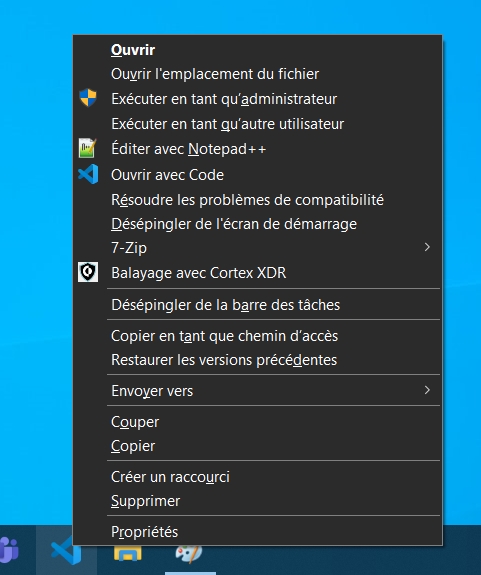Image resolution: width=481 pixels, height=575 pixels.
Task: Open the 7-Zip submenu entry
Action: pyautogui.click(x=258, y=248)
